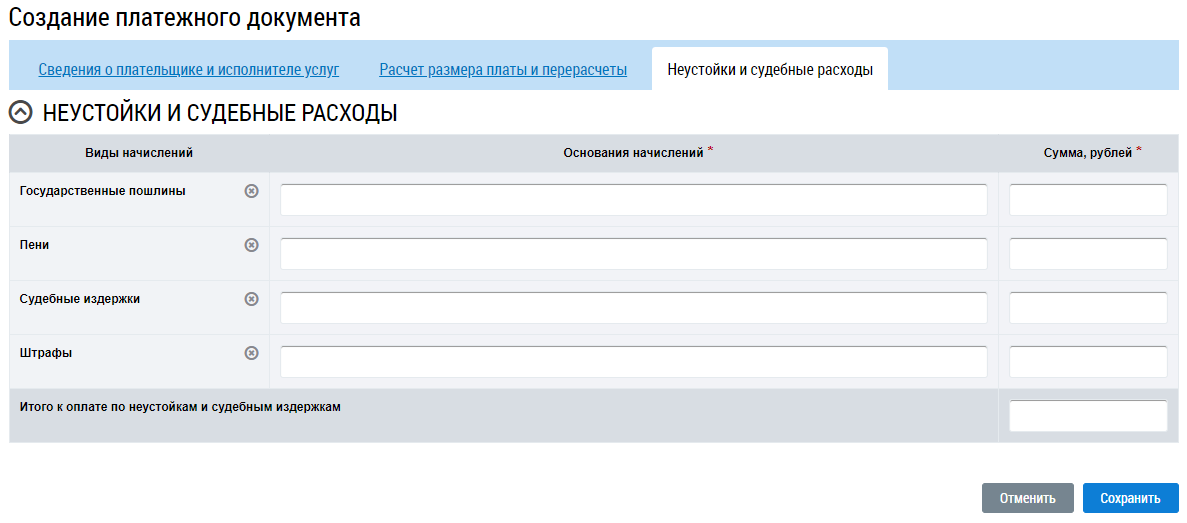Click sum field for Государственные пошлины
Image resolution: width=1187 pixels, height=523 pixels.
point(1088,199)
